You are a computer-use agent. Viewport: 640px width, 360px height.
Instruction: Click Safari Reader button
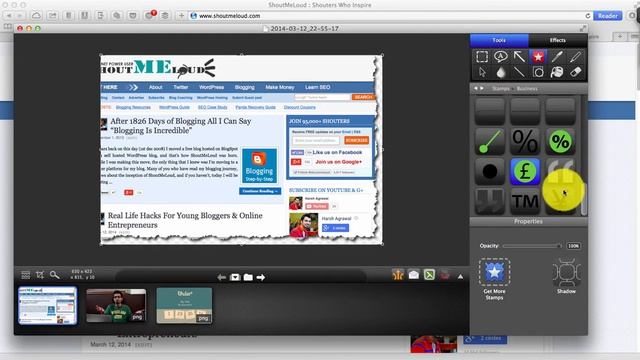(607, 16)
